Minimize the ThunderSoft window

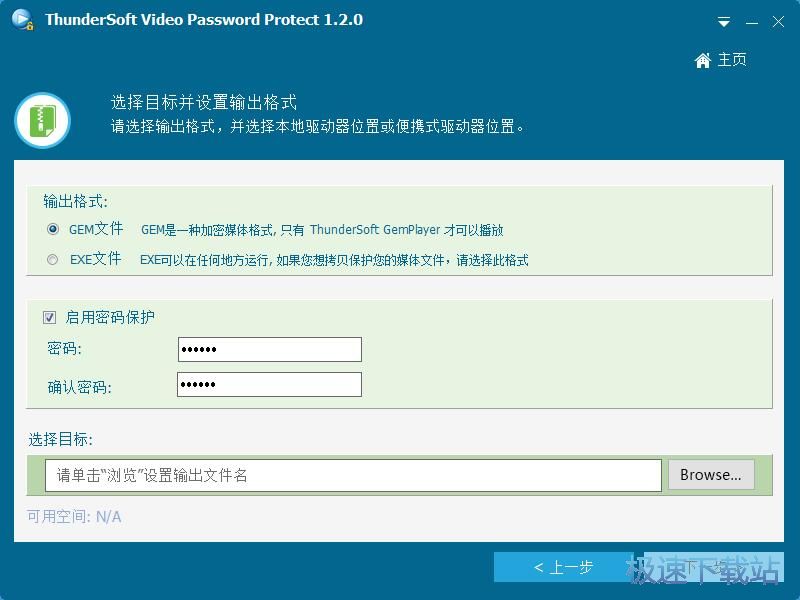(752, 22)
